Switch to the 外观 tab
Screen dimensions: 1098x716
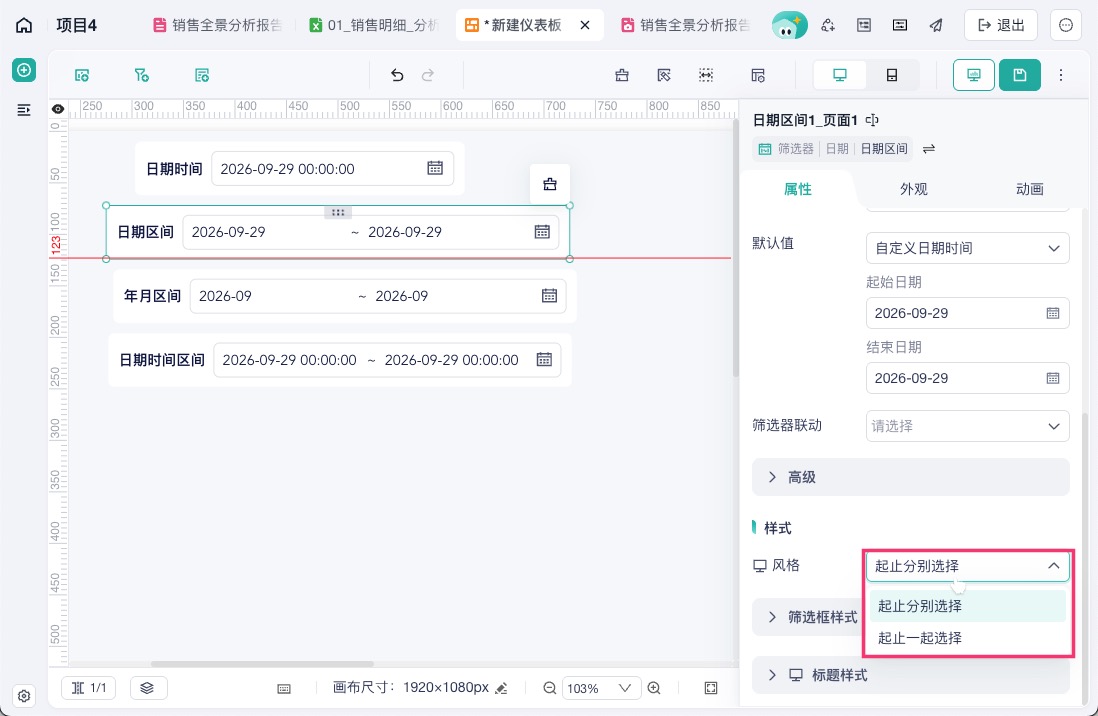pyautogui.click(x=913, y=189)
